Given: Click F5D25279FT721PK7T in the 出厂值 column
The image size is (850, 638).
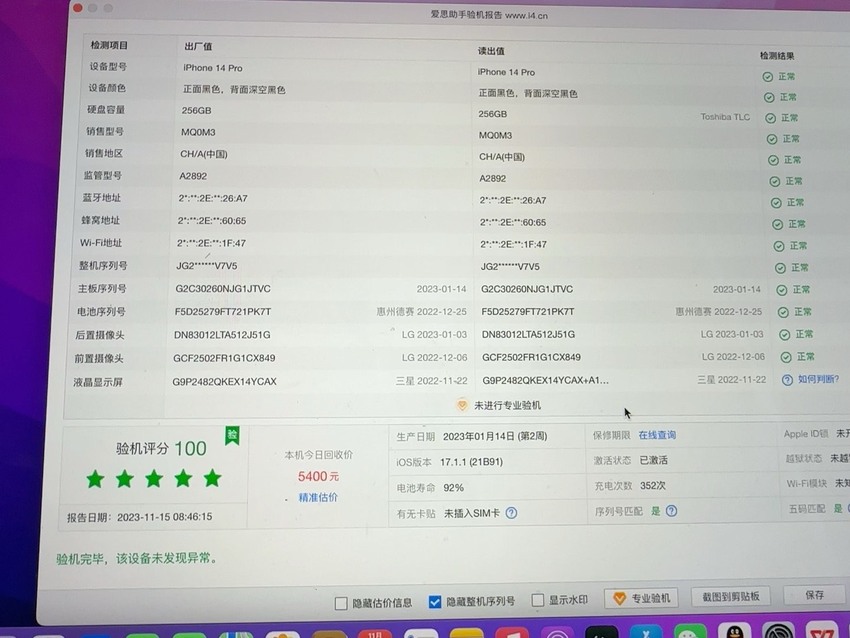Looking at the screenshot, I should pyautogui.click(x=223, y=312).
